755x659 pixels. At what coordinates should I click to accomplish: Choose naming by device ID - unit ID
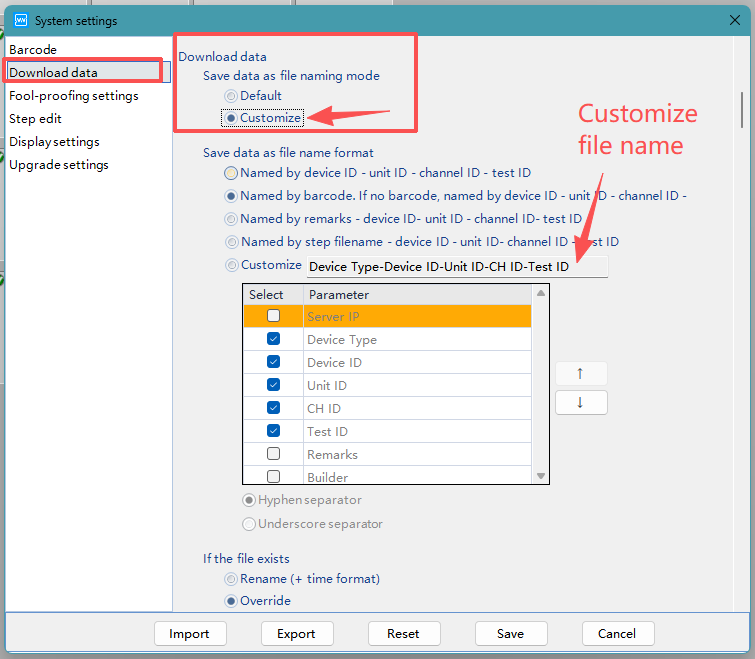pos(378,173)
